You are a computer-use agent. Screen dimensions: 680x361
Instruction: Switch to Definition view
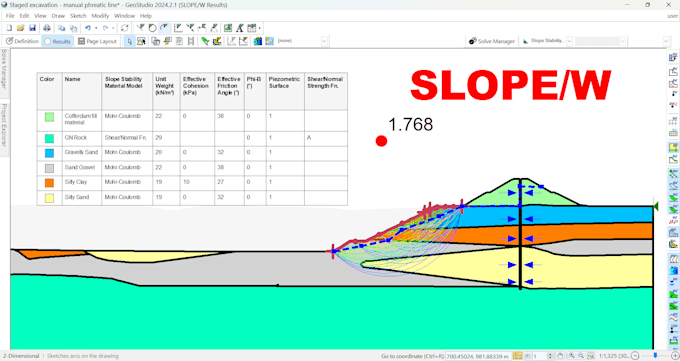tap(23, 41)
